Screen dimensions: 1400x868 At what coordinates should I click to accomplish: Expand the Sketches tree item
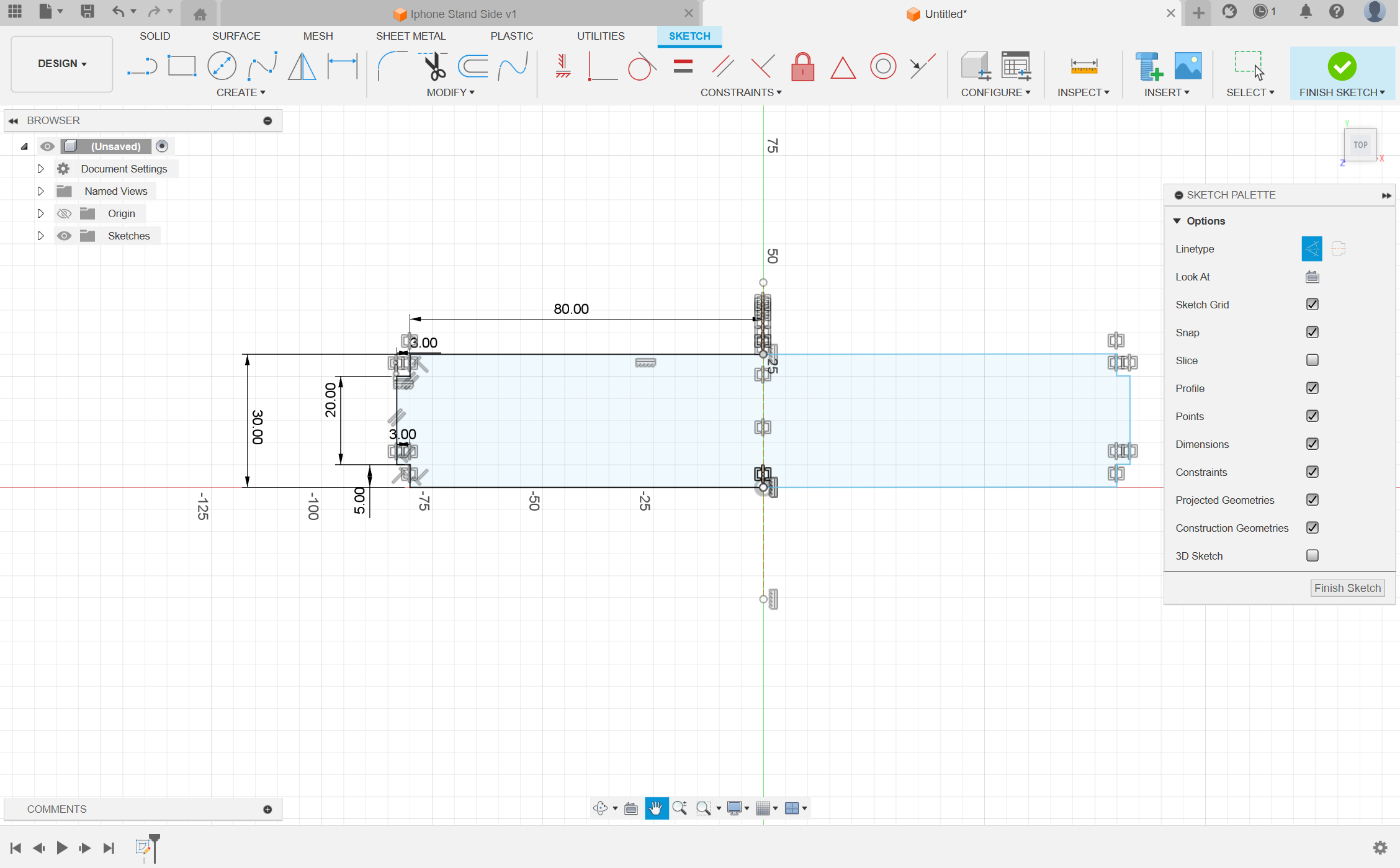point(40,236)
